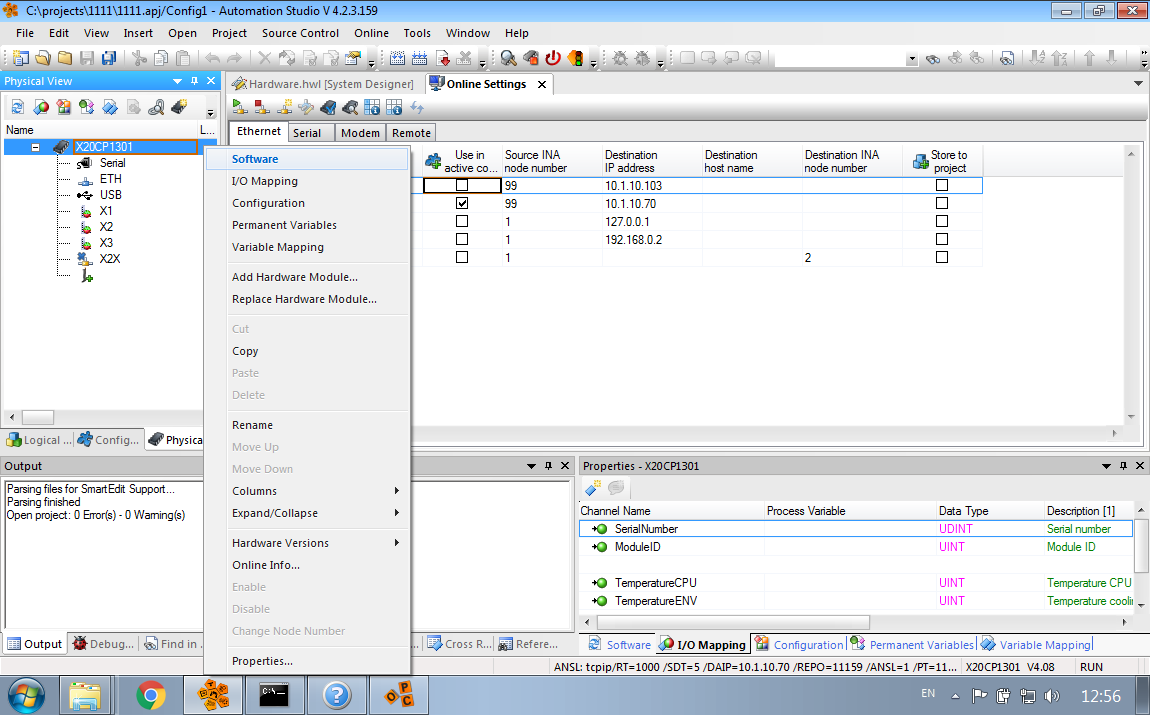Check Store to project for destination node 2
The width and height of the screenshot is (1150, 715).
942,257
